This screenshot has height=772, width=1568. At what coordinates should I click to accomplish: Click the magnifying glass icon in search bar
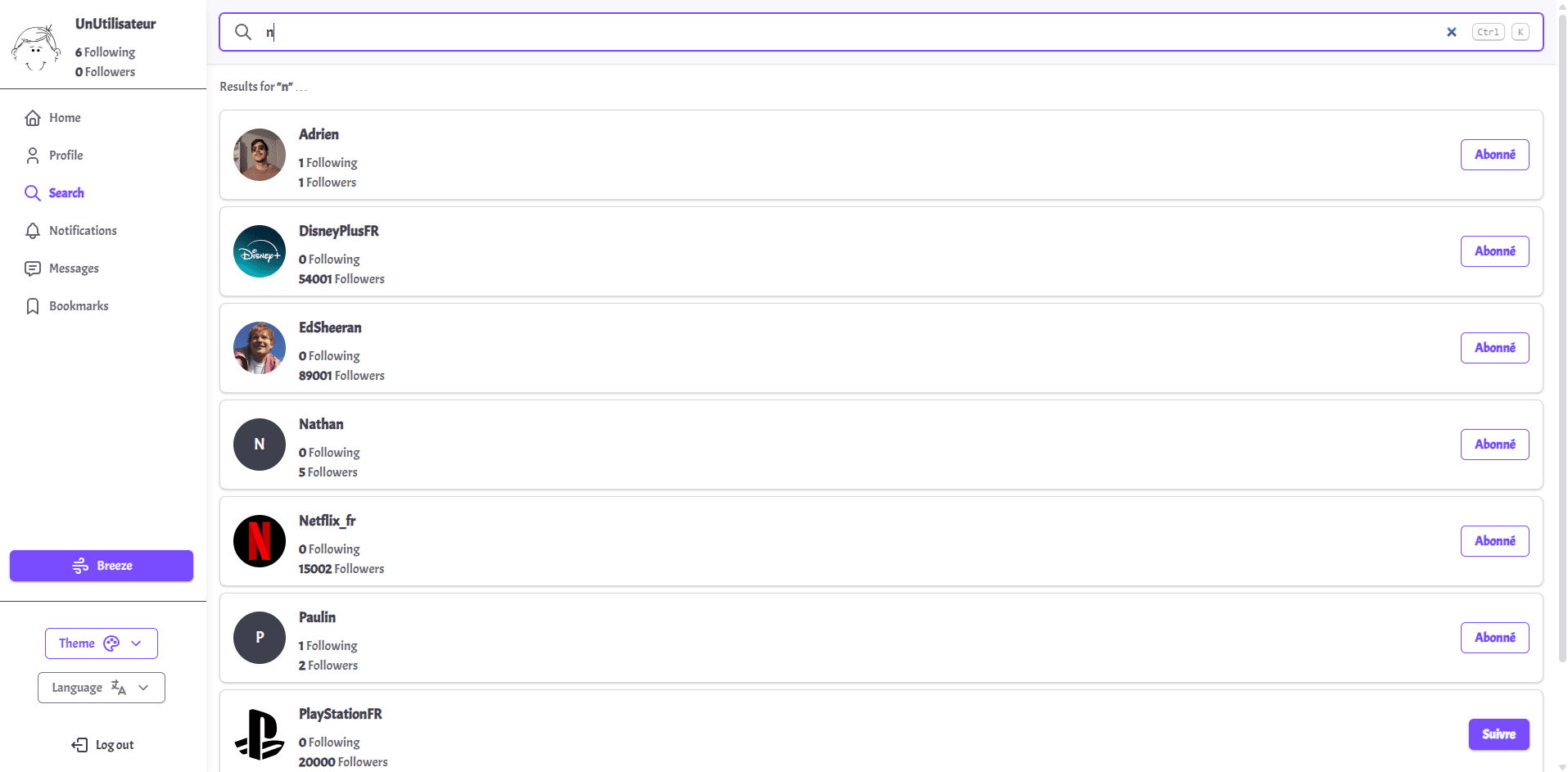point(242,32)
